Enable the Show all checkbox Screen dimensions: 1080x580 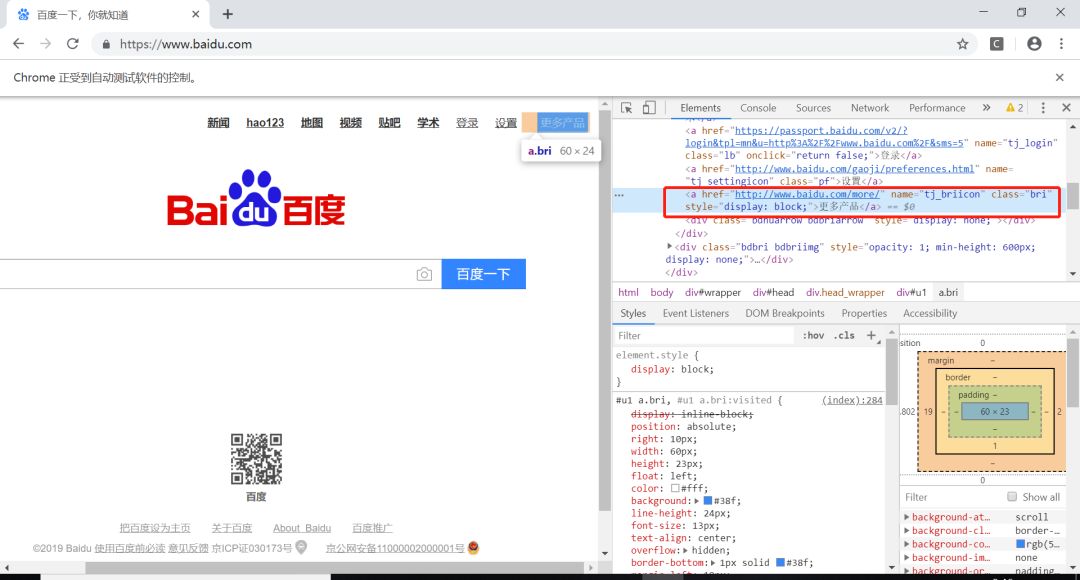(1012, 497)
